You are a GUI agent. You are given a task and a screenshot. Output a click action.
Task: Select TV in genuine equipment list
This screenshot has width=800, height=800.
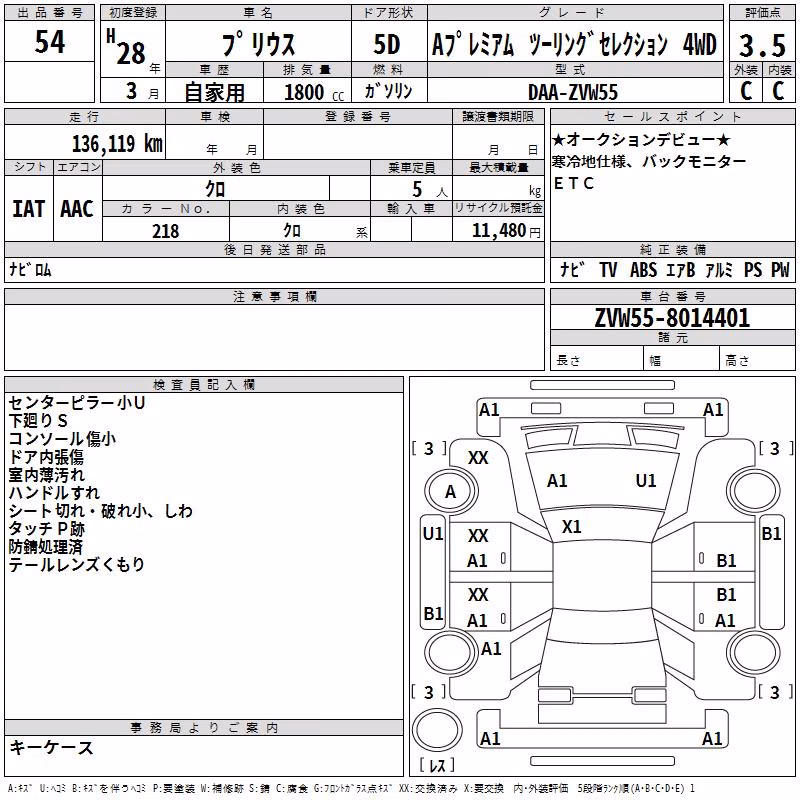point(608,269)
